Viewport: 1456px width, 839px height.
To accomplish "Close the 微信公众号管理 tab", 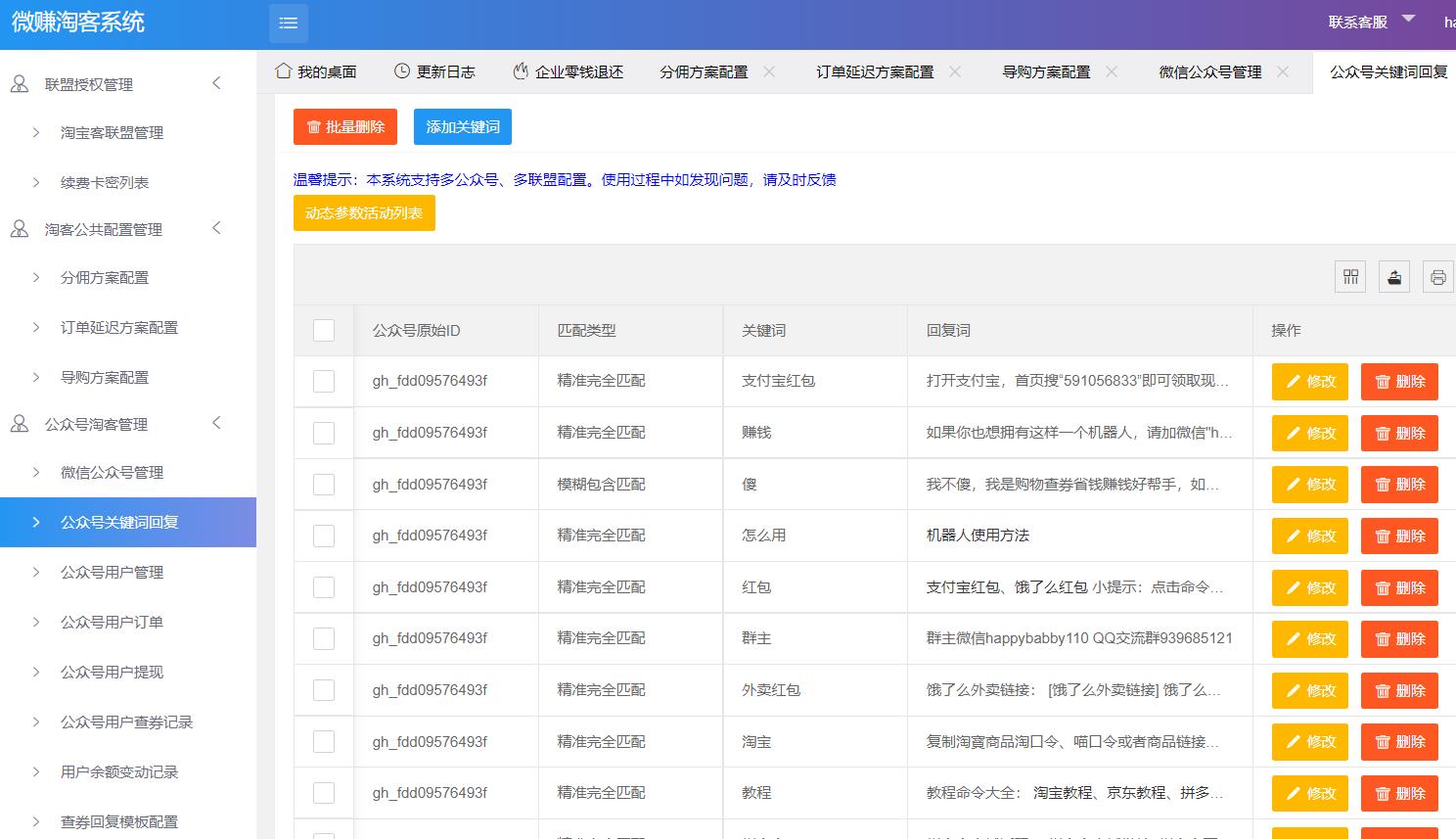I will tap(1283, 71).
